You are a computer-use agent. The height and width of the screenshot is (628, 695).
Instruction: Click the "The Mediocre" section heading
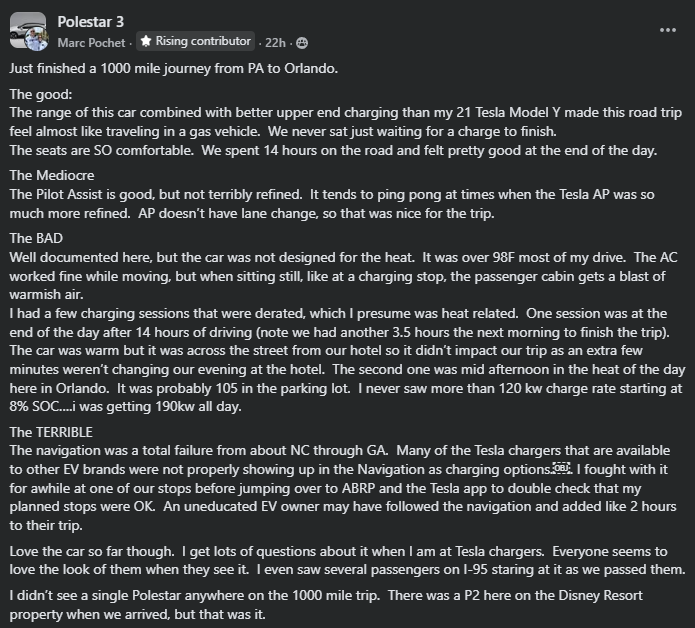50,176
